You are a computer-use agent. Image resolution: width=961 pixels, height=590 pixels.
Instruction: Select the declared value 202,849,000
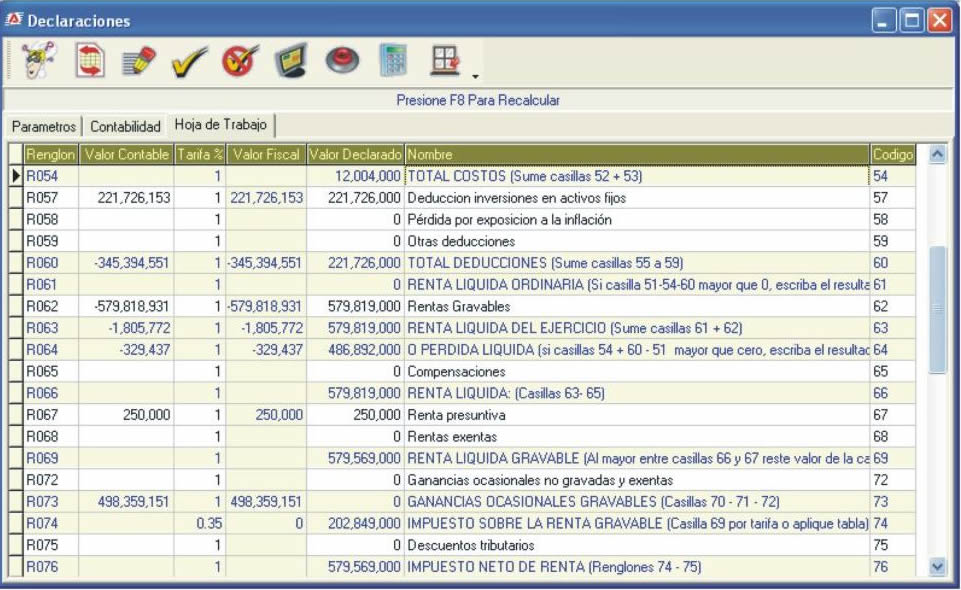[355, 523]
